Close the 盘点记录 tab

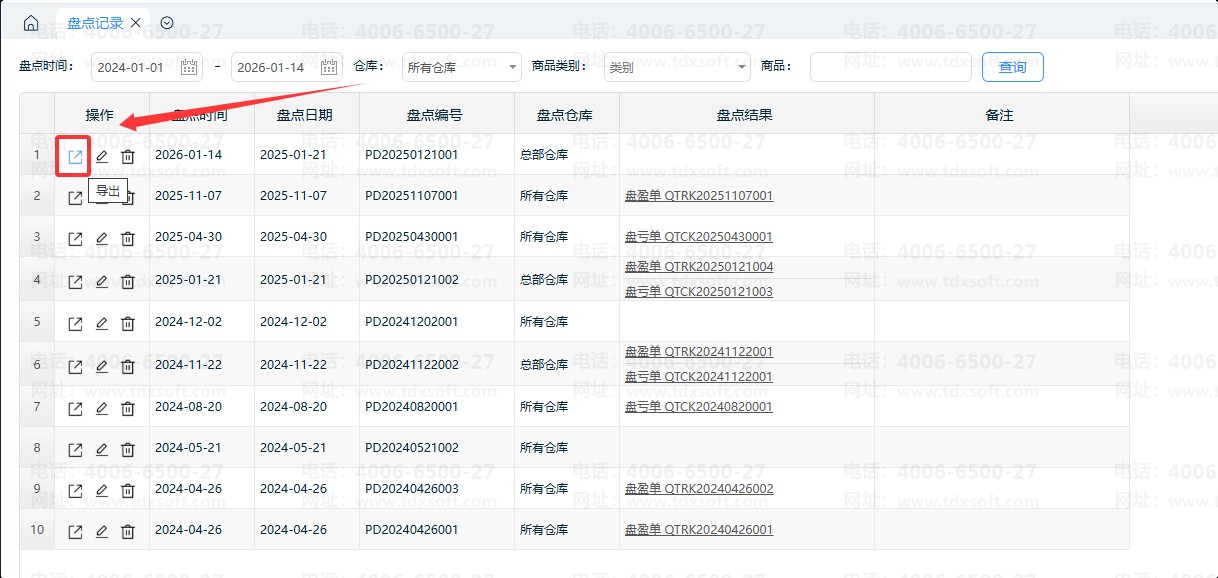(x=136, y=23)
